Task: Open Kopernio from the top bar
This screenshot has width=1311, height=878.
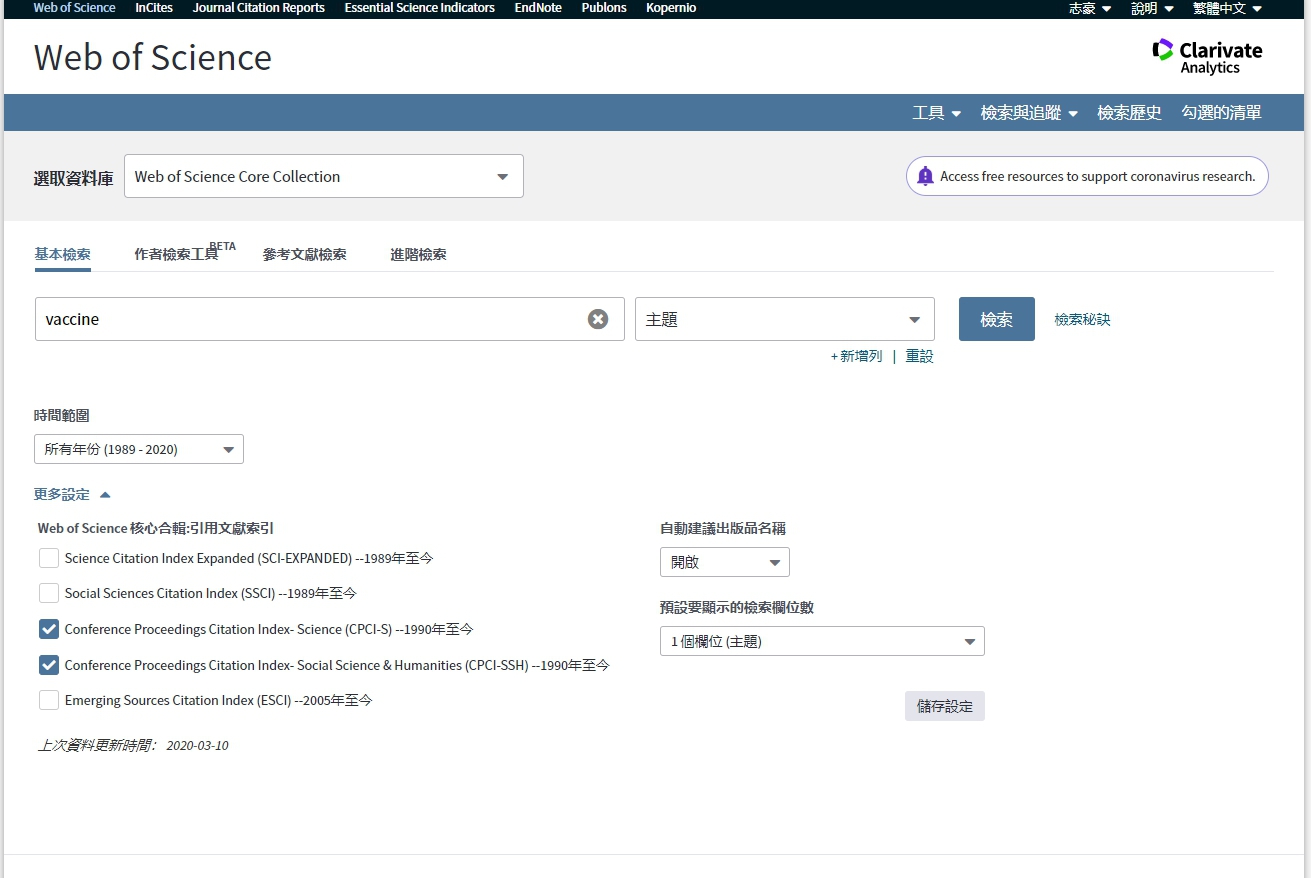Action: pos(671,8)
